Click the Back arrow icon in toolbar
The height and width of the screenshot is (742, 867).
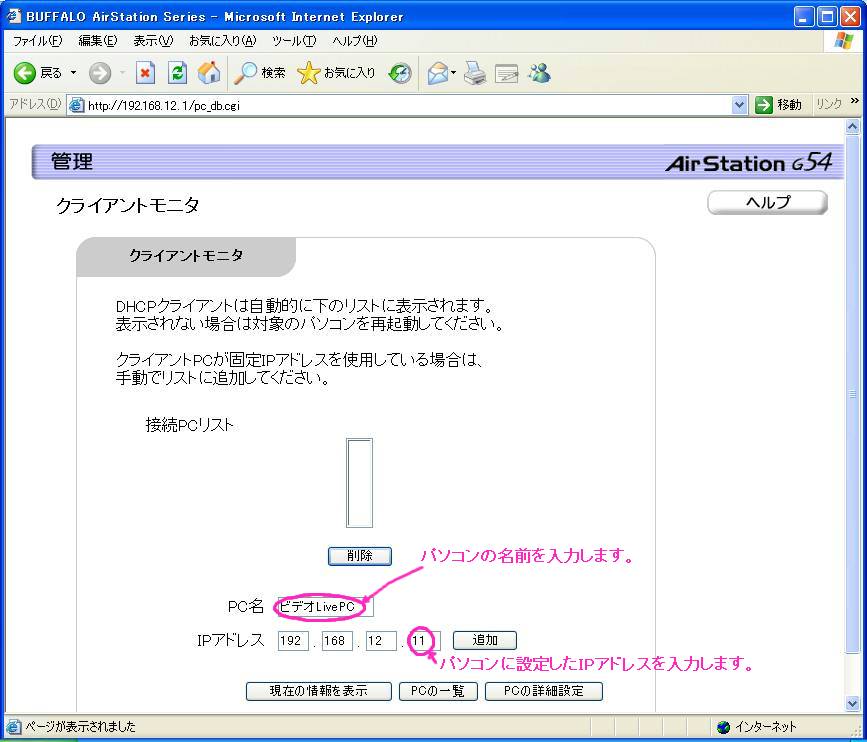point(25,73)
